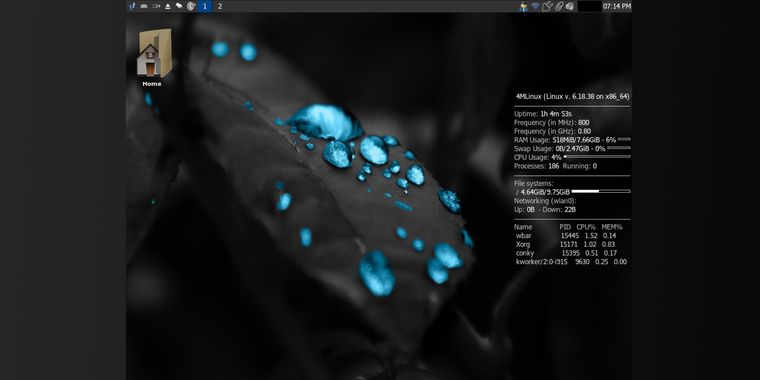
Task: Click the File systems: label
Action: (x=533, y=184)
